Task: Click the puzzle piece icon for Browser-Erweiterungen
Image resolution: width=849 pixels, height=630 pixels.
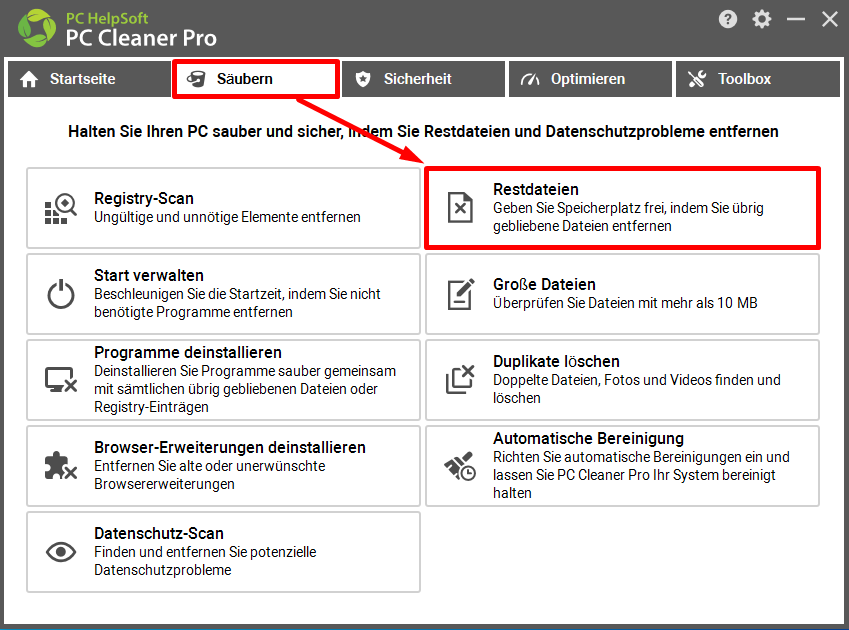Action: (x=61, y=465)
